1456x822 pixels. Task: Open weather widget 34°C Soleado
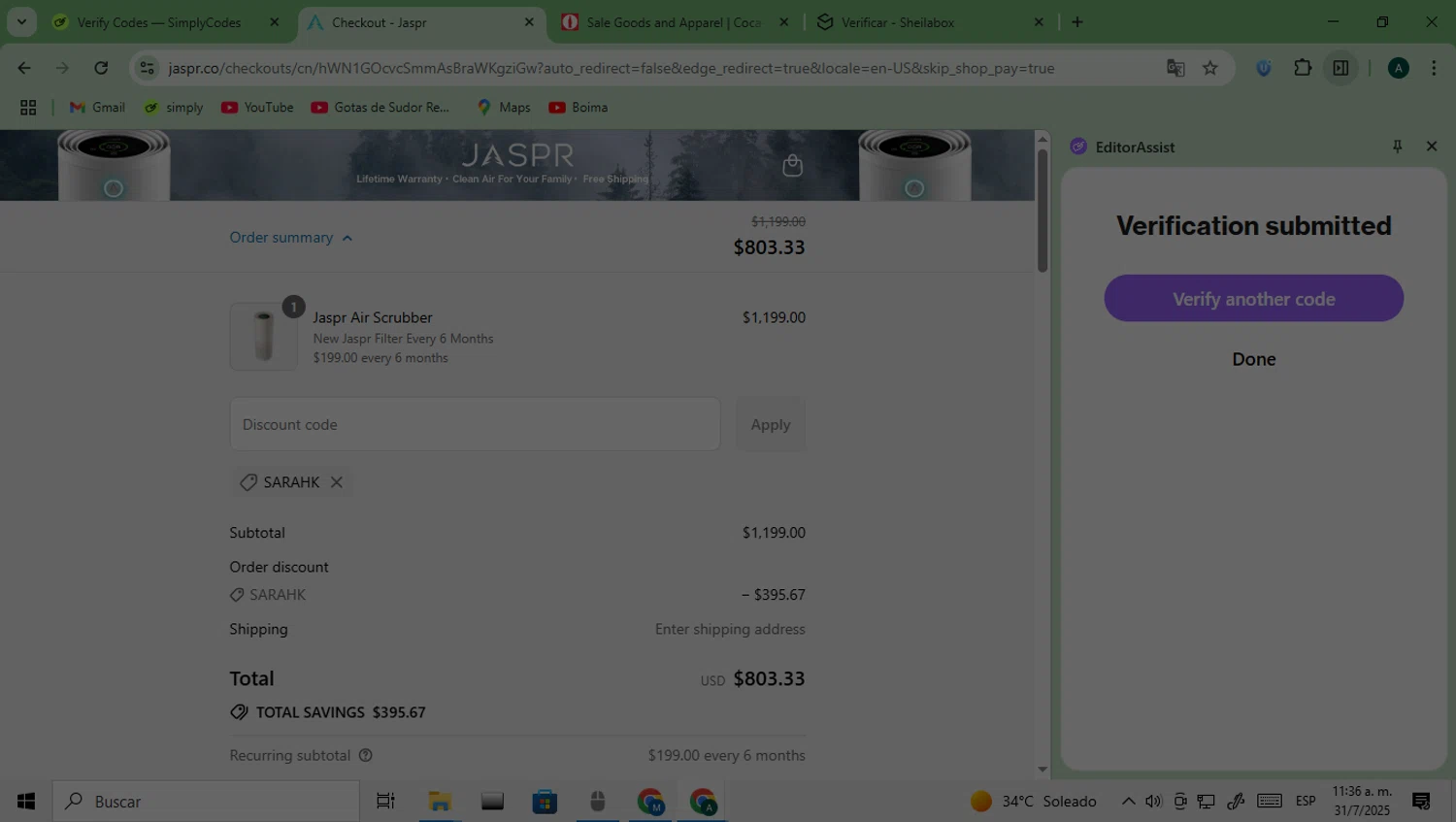coord(1034,802)
